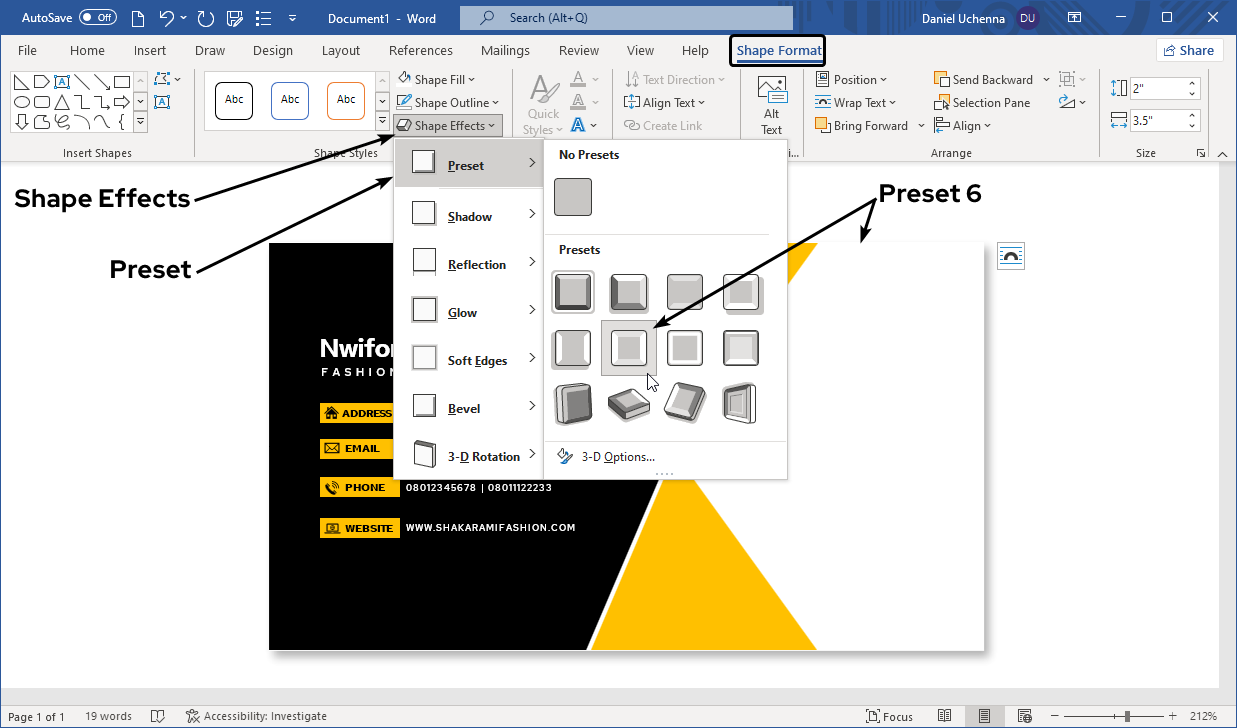
Task: Click the Accessibility: Investigate status icon
Action: coord(193,716)
